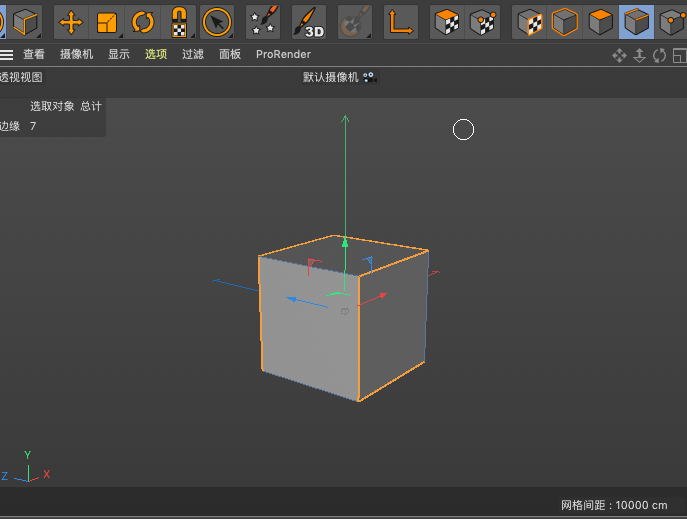This screenshot has width=687, height=519.
Task: Click the orange-top checkered cube icon
Action: point(447,22)
